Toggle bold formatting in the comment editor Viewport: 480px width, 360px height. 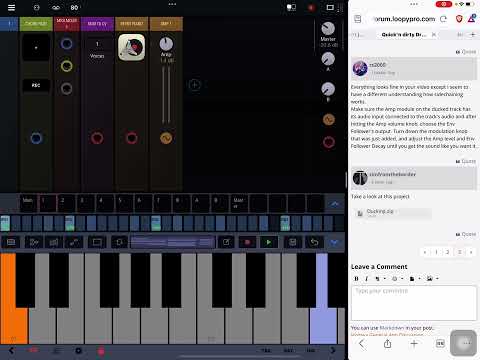click(356, 279)
